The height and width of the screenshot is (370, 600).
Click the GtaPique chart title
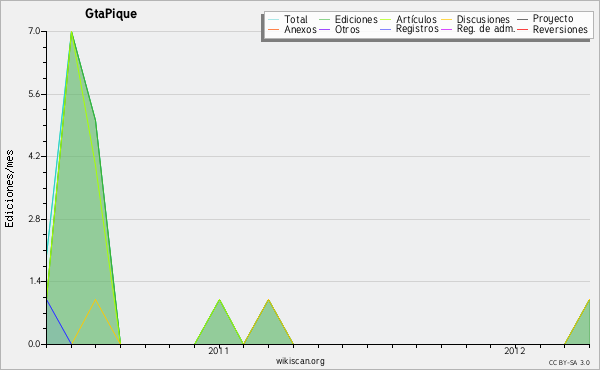(111, 14)
